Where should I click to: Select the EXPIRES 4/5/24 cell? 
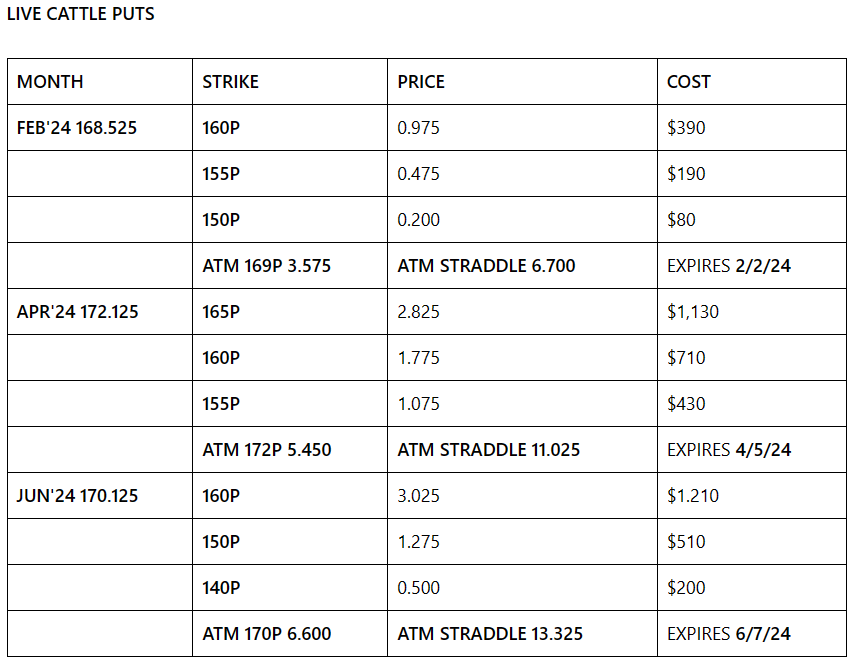pos(728,450)
